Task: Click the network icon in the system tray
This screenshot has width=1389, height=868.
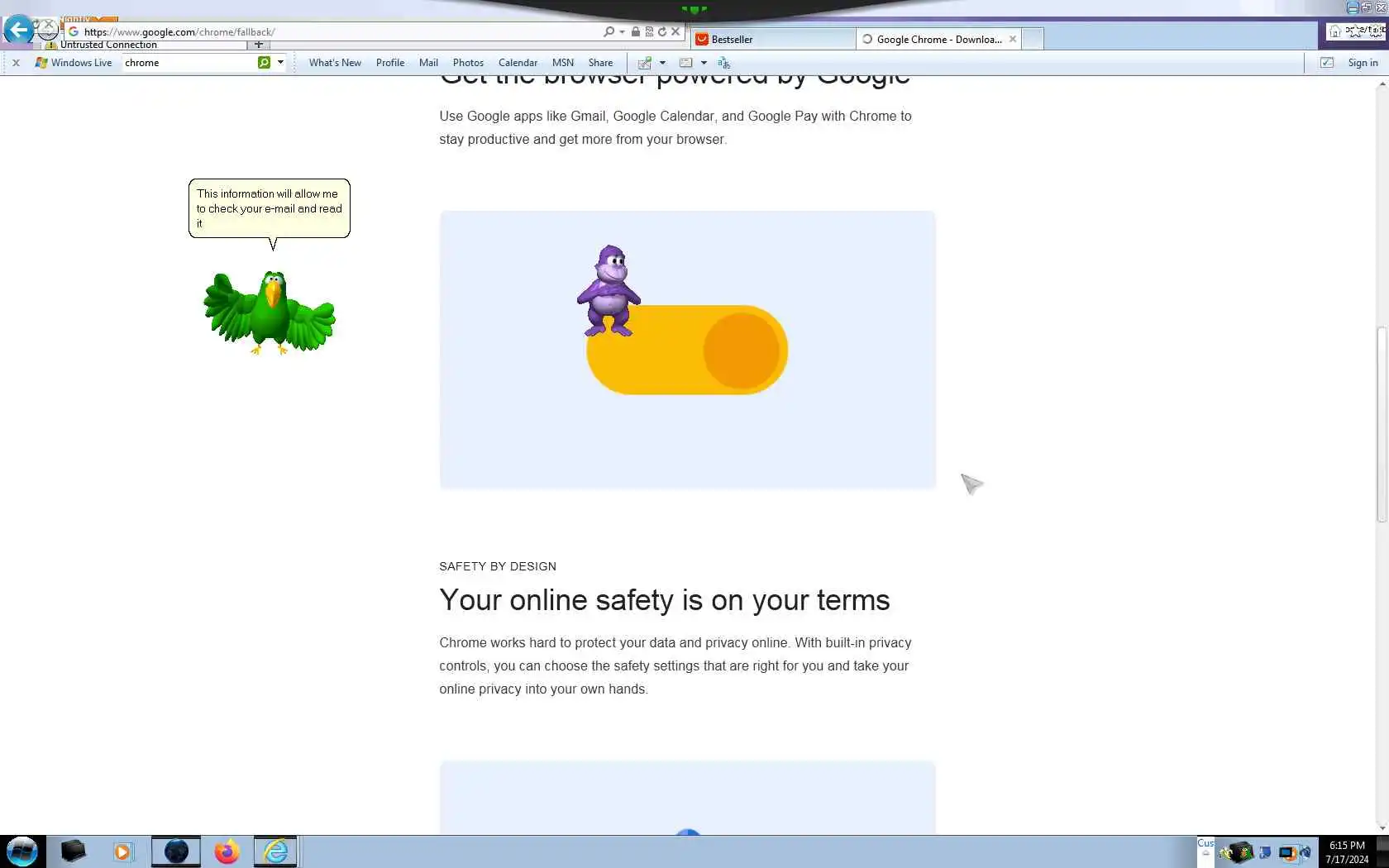Action: [x=1287, y=852]
